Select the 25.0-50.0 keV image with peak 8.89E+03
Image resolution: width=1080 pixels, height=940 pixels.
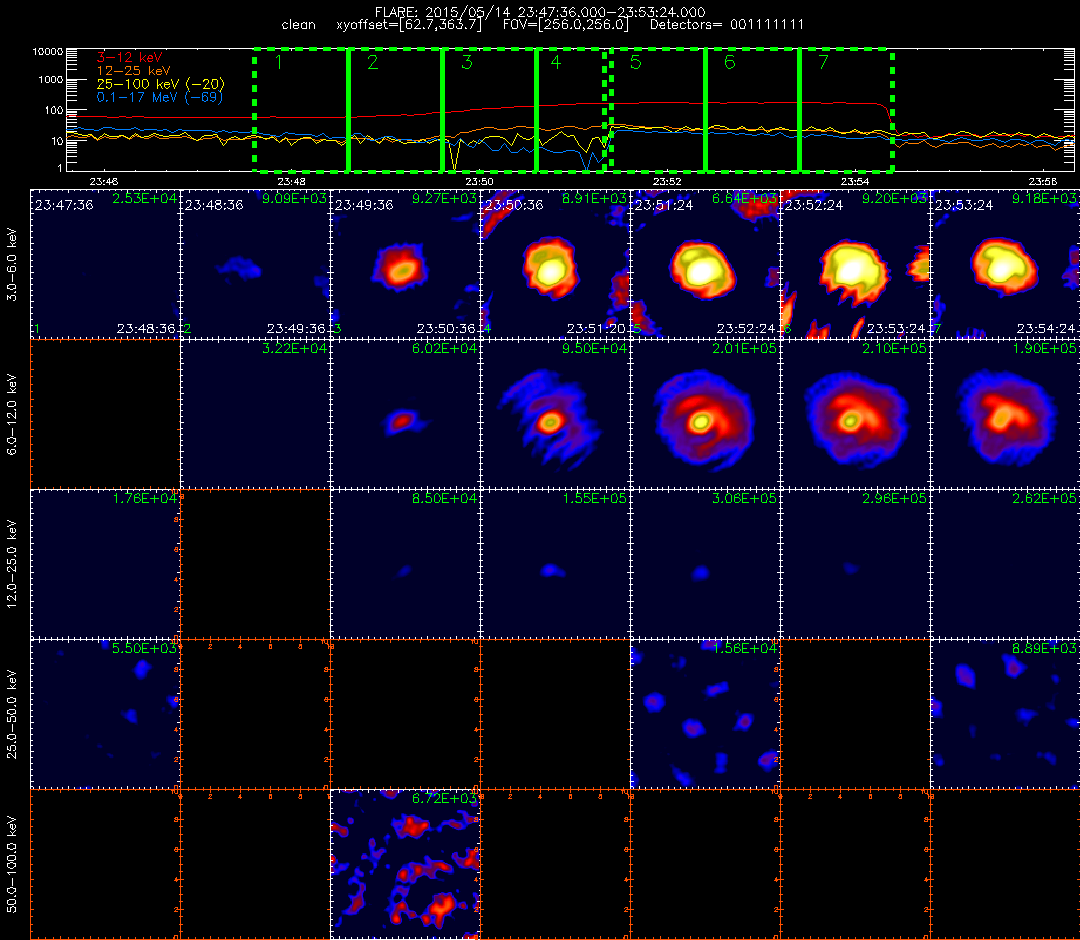coord(1006,714)
